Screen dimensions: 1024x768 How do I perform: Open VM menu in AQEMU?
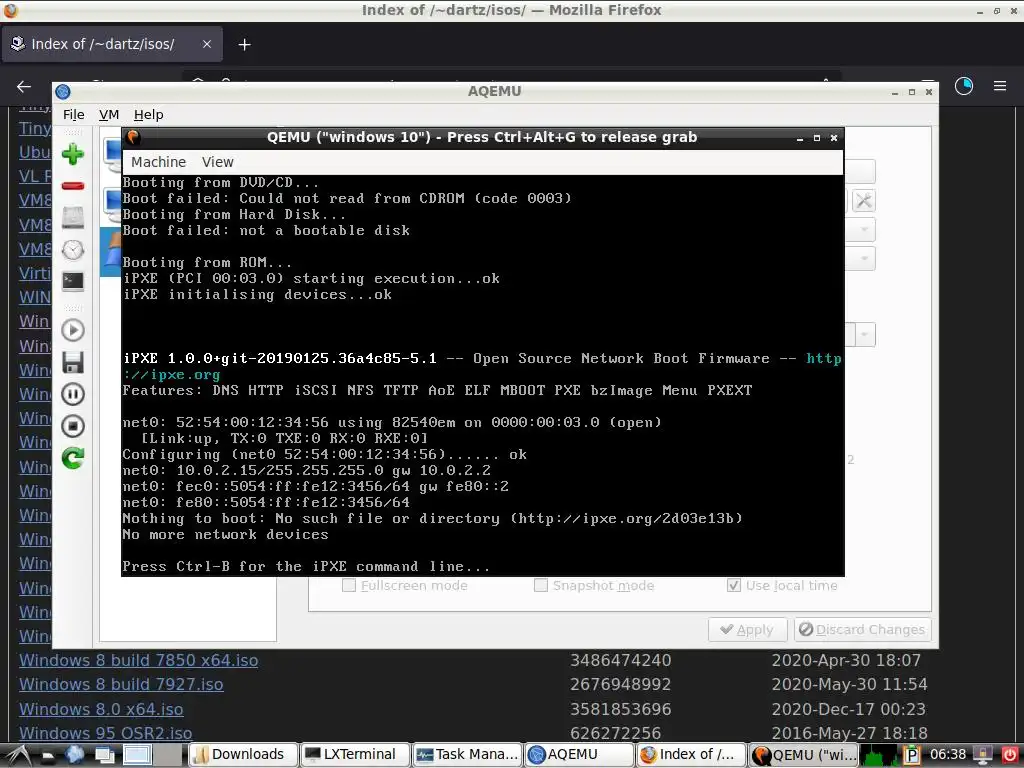[109, 114]
